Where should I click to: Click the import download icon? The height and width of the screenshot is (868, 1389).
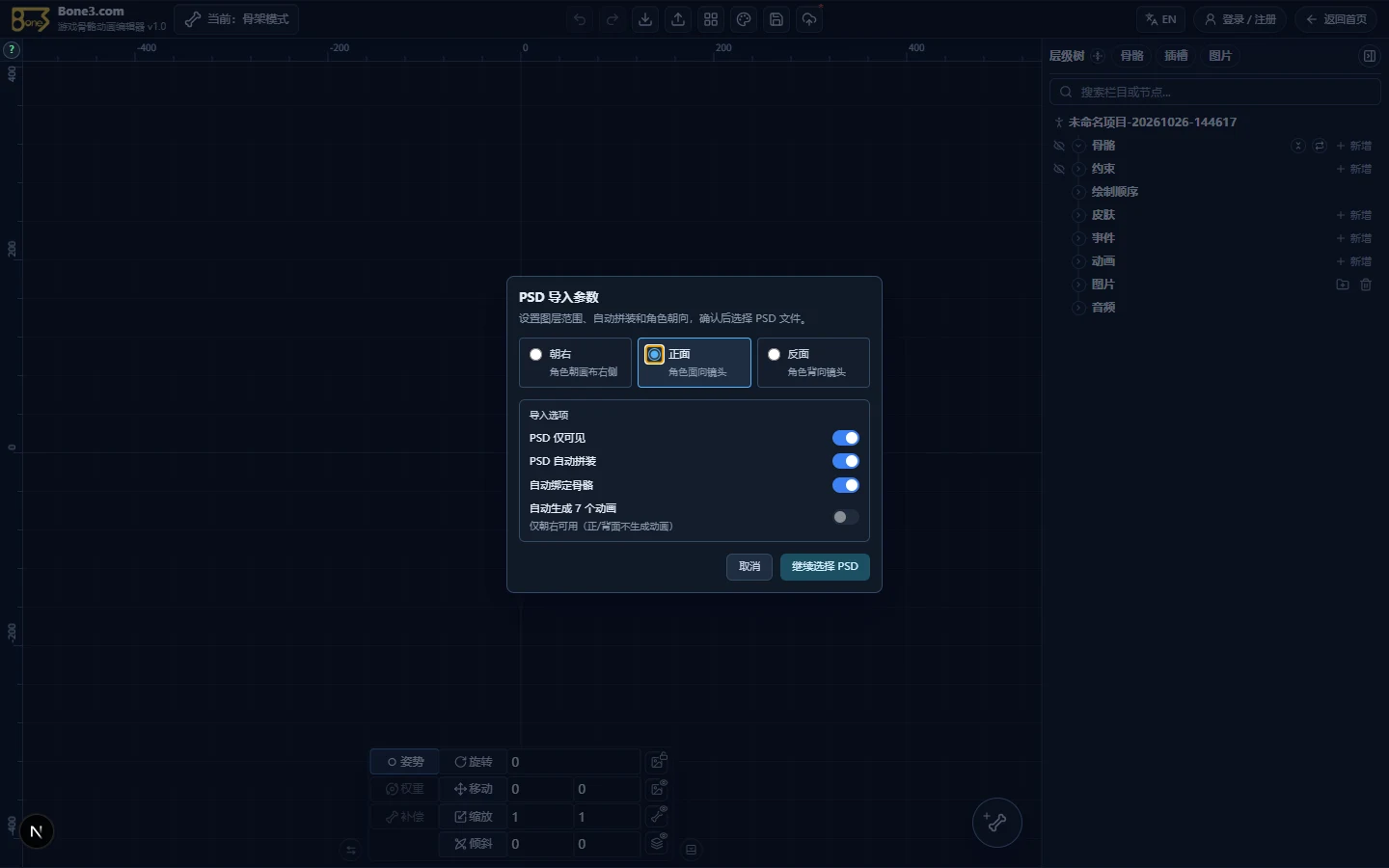pyautogui.click(x=645, y=19)
